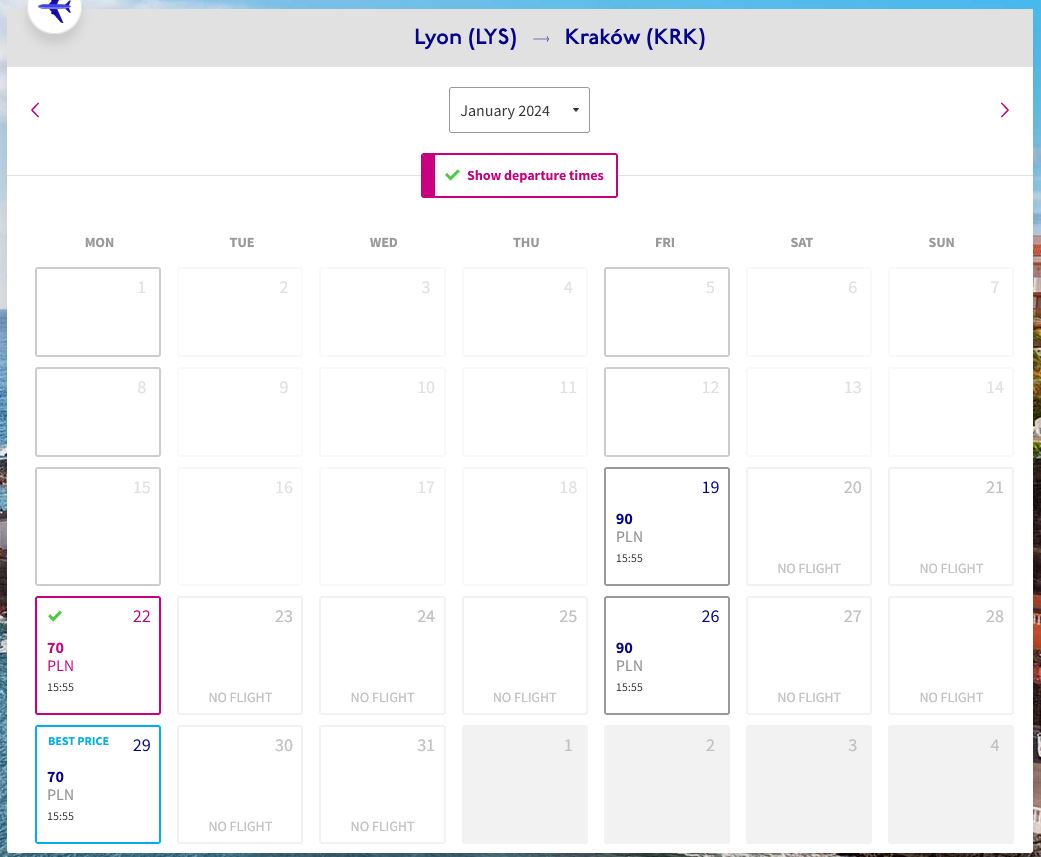Click the 15:55 time on day 19
1041x857 pixels.
(x=629, y=558)
